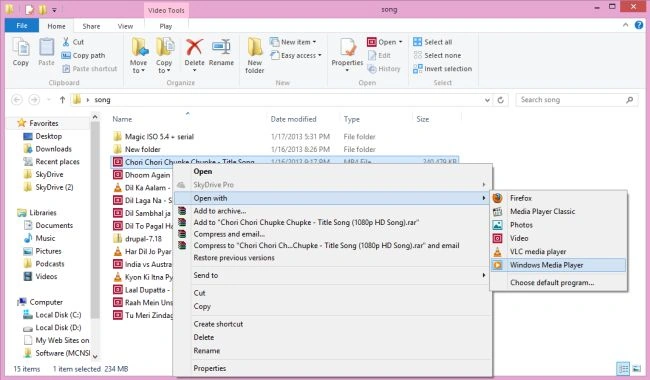Click the Cut scissors icon
This screenshot has width=650, height=380.
click(x=66, y=42)
